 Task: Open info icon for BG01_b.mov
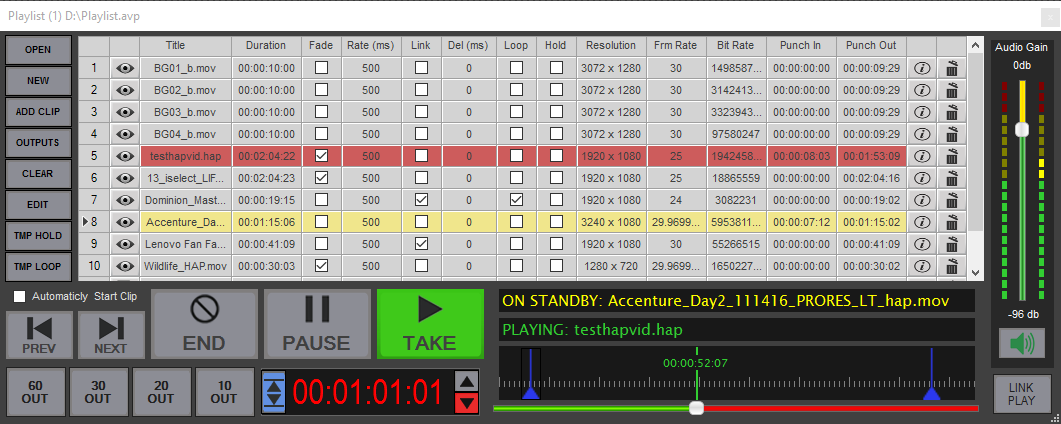pyautogui.click(x=922, y=68)
